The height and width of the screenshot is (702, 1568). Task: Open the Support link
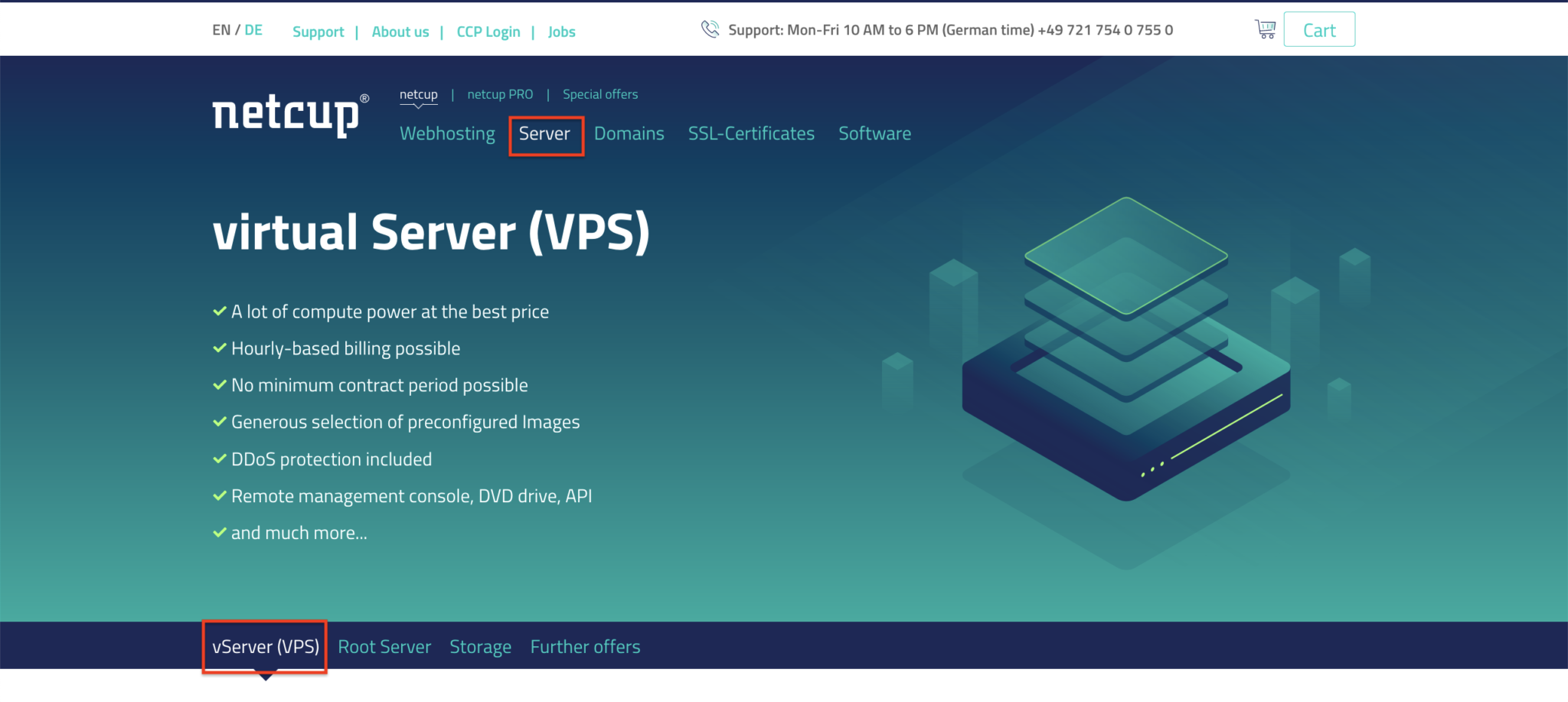coord(318,31)
